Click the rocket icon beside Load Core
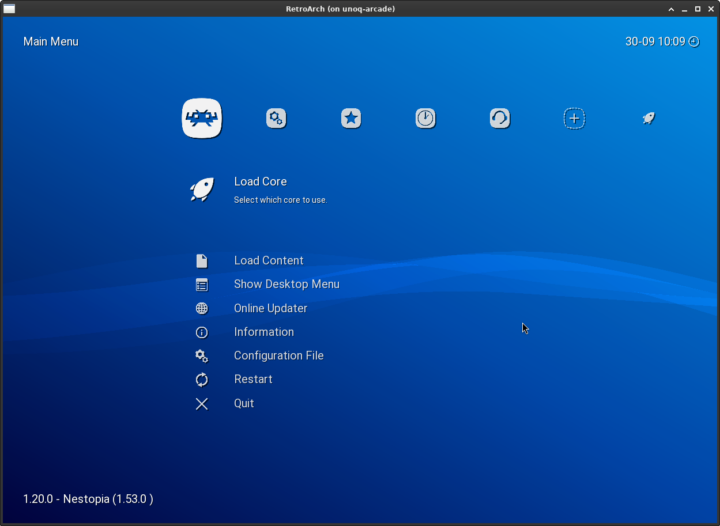The height and width of the screenshot is (526, 720). [x=202, y=189]
